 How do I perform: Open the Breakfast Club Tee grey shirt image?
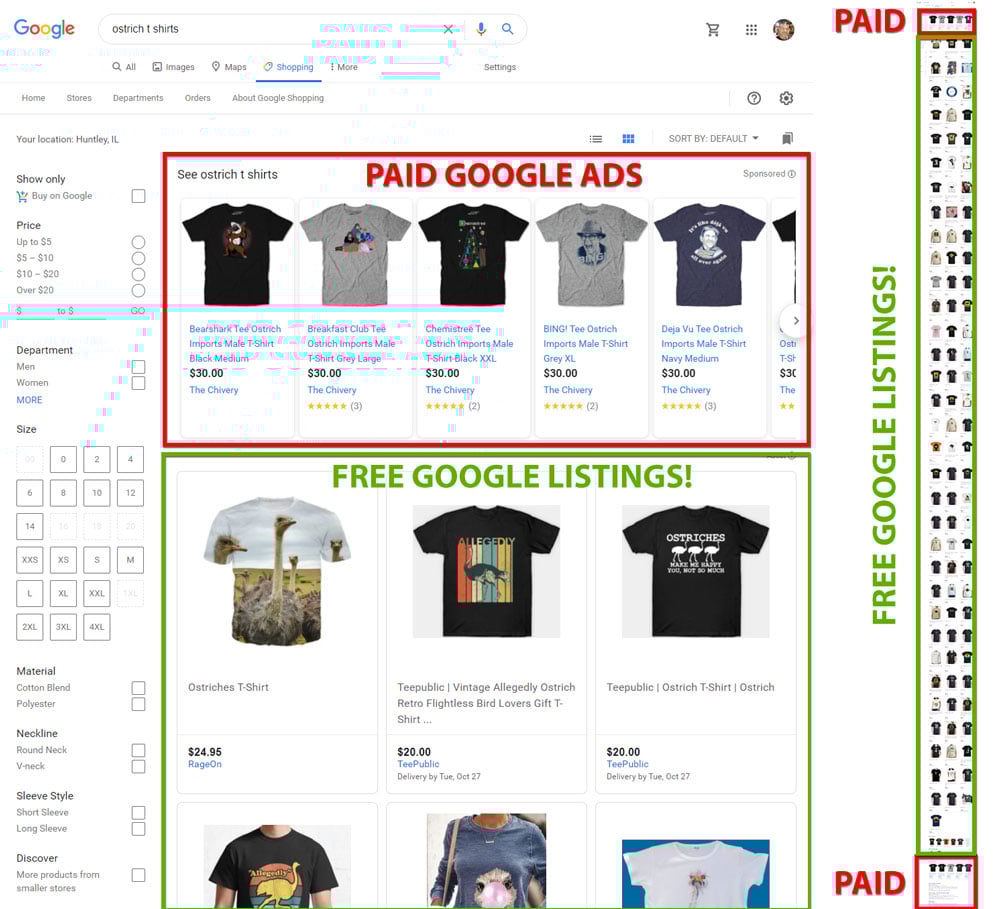(x=356, y=255)
